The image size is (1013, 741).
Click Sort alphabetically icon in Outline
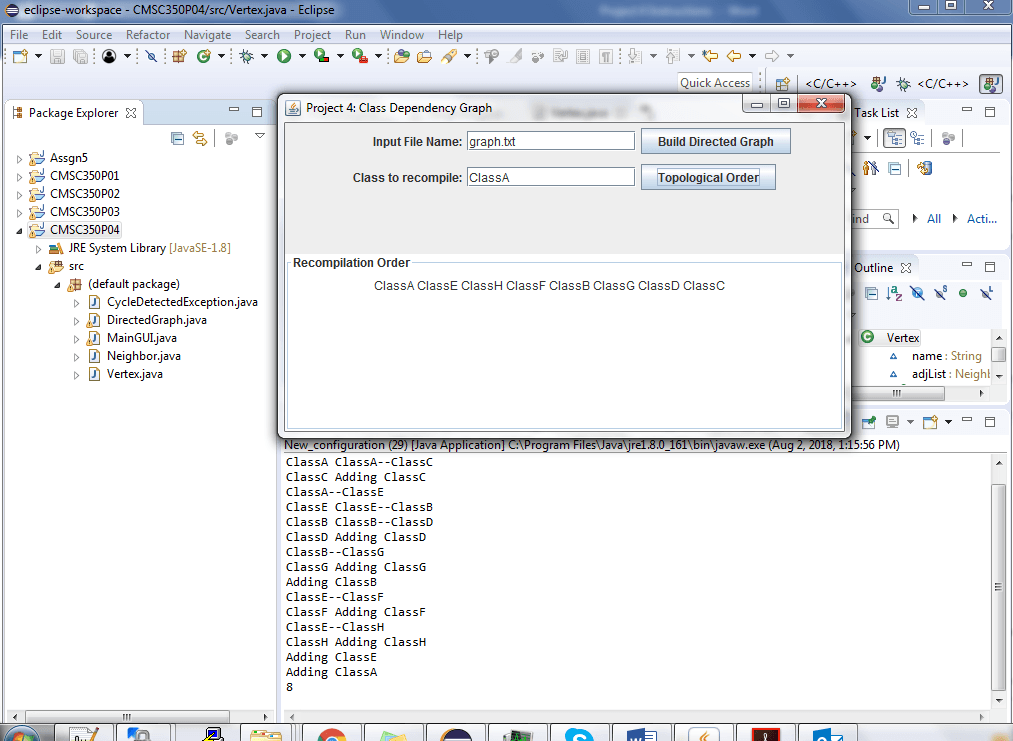894,294
